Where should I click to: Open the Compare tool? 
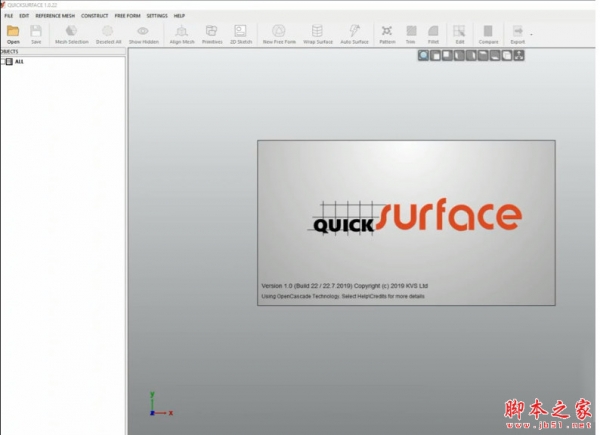[x=488, y=34]
